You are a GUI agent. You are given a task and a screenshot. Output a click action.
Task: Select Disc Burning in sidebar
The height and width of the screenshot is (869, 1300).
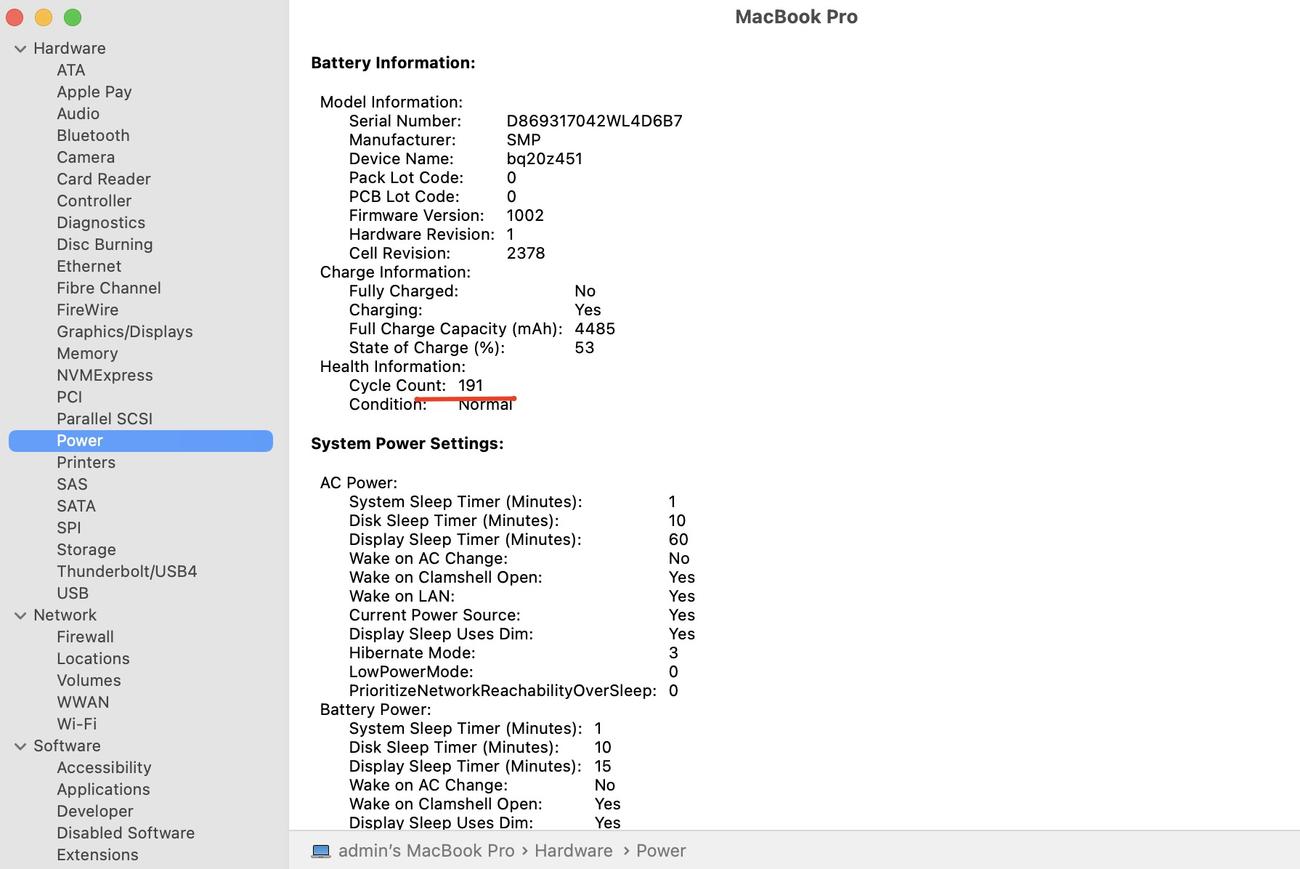tap(105, 245)
